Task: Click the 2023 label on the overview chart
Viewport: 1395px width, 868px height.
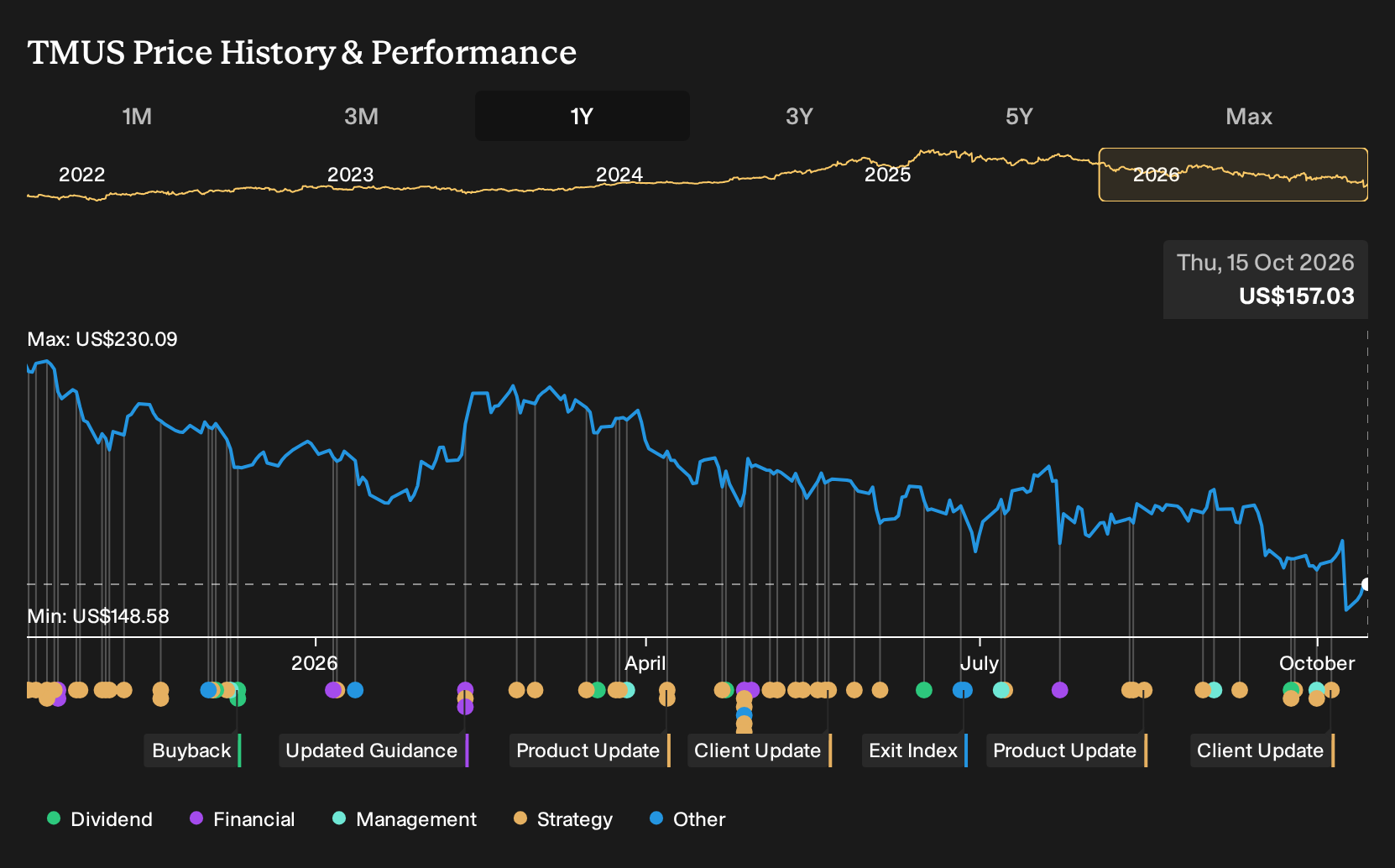Action: coord(350,175)
